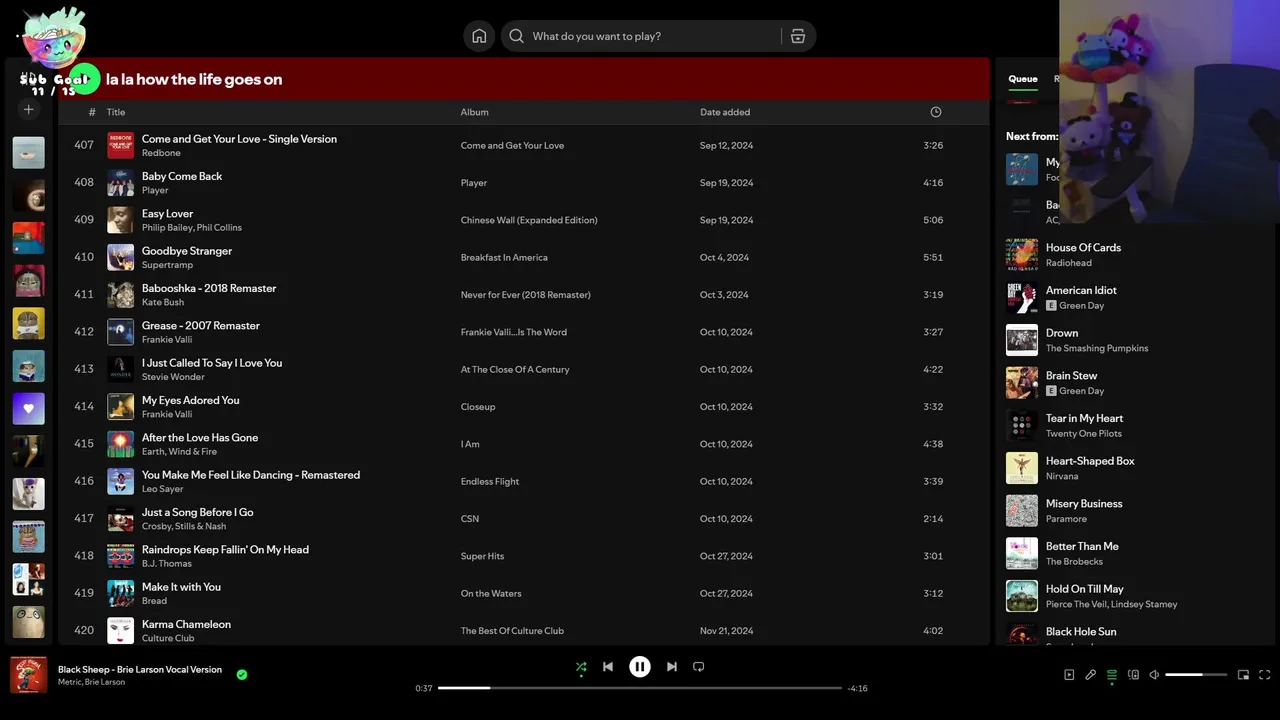Play 'House Of Cards' from the queue
The image size is (1280, 720).
coord(1083,248)
